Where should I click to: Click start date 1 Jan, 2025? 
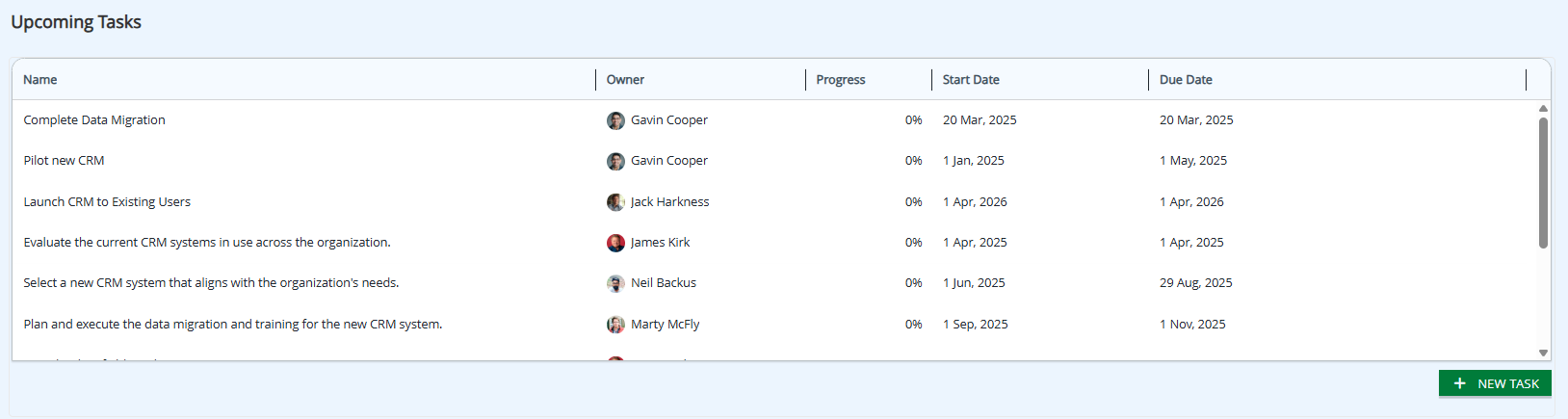(974, 161)
